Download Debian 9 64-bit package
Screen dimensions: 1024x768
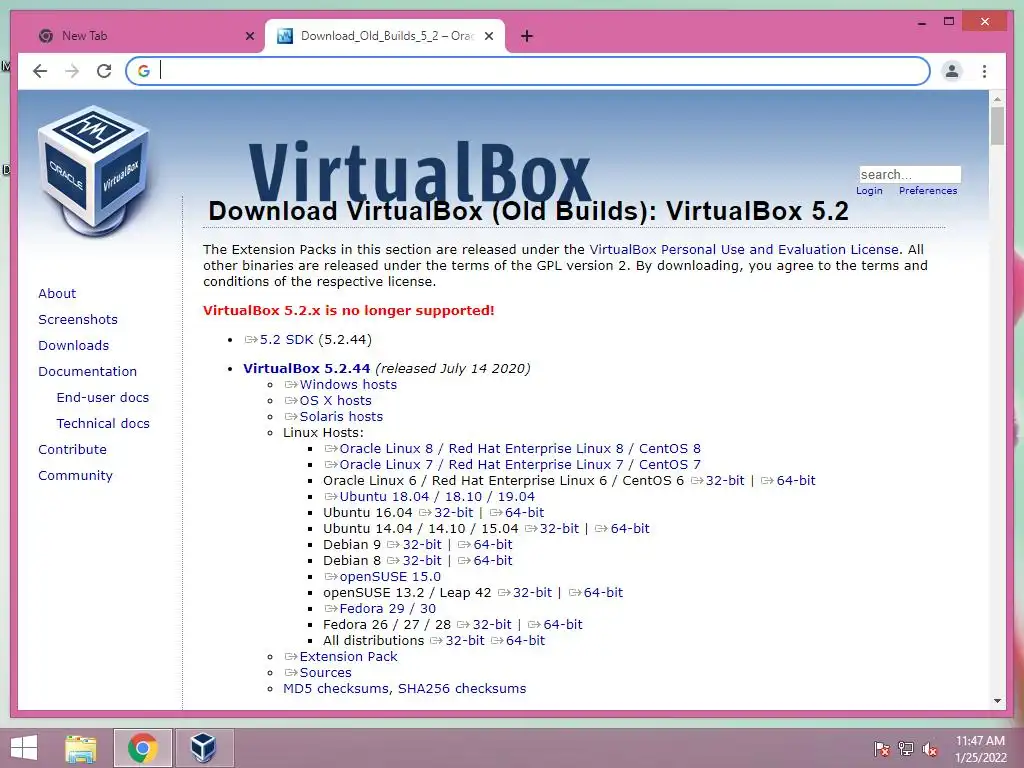tap(485, 545)
